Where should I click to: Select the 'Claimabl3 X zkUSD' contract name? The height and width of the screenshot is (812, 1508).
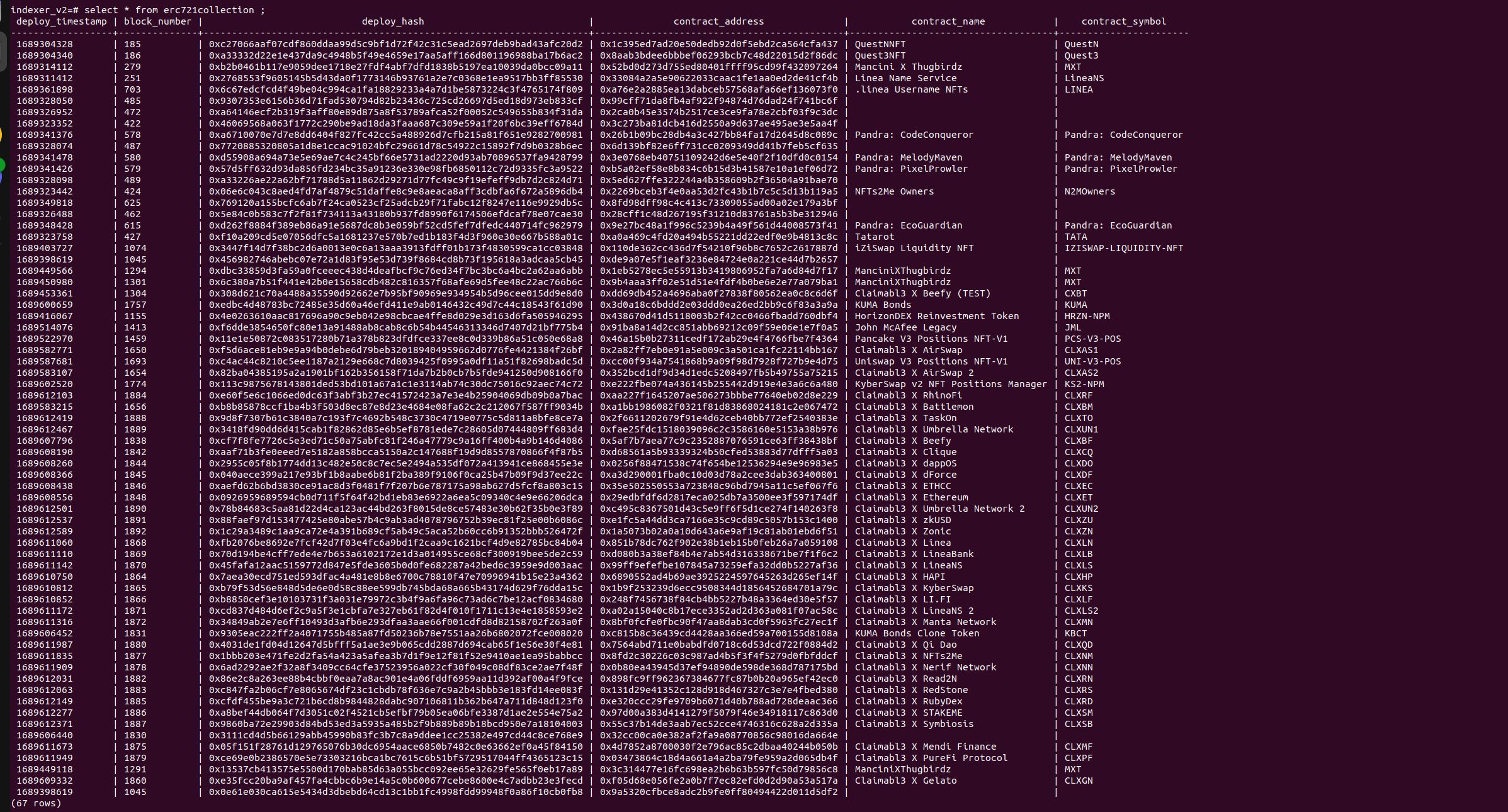click(x=903, y=520)
